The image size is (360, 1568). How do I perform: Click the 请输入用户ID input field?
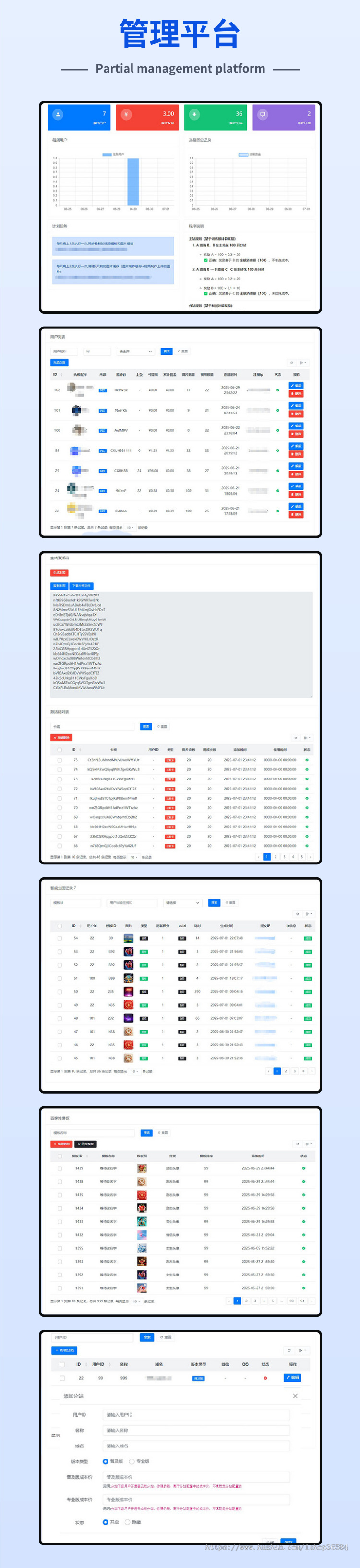pos(196,1415)
